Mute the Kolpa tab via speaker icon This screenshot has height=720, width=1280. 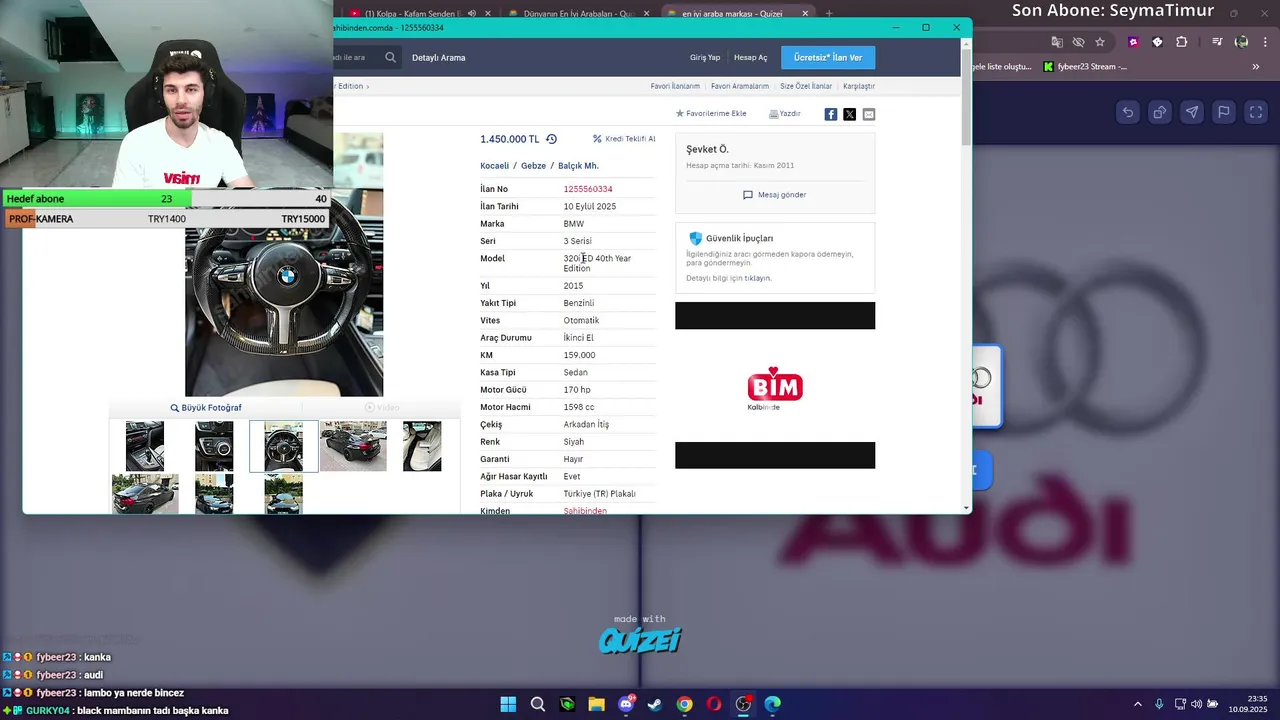[x=472, y=14]
